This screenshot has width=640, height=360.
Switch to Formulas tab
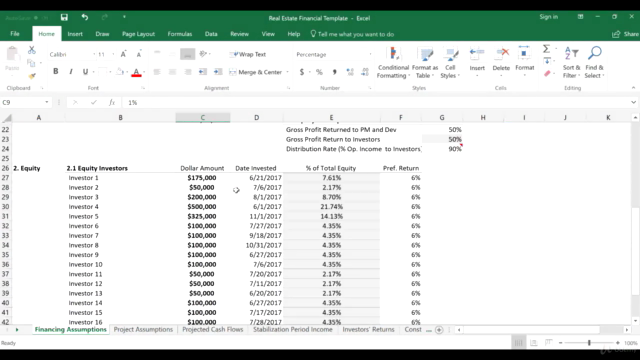pyautogui.click(x=180, y=34)
